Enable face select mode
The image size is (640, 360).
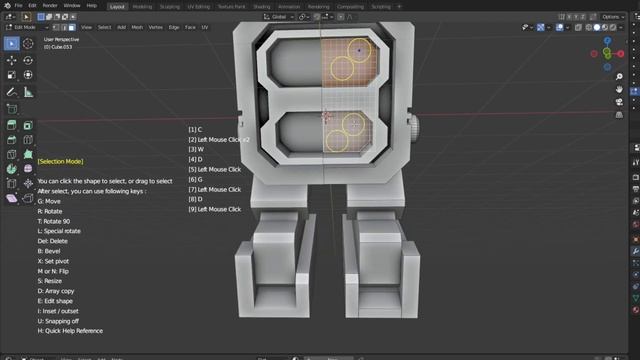click(x=72, y=27)
